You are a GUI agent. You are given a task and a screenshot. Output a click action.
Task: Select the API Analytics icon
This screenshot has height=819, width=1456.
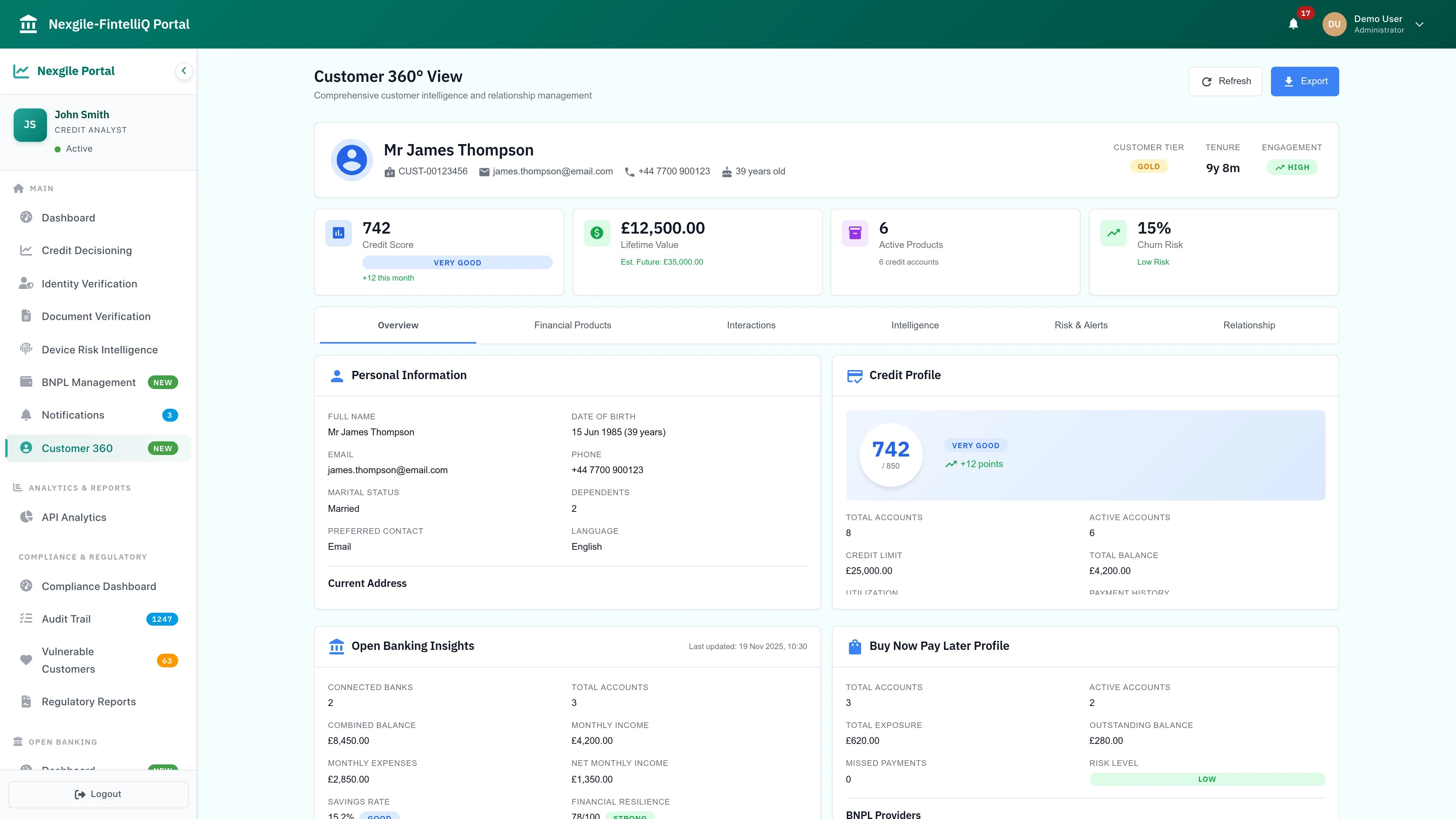pos(26,516)
